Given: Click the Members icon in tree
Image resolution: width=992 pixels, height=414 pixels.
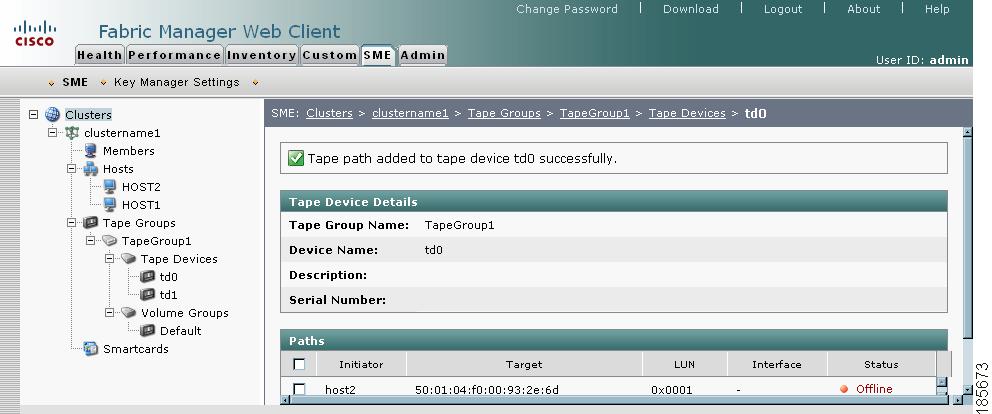Looking at the screenshot, I should coord(91,151).
